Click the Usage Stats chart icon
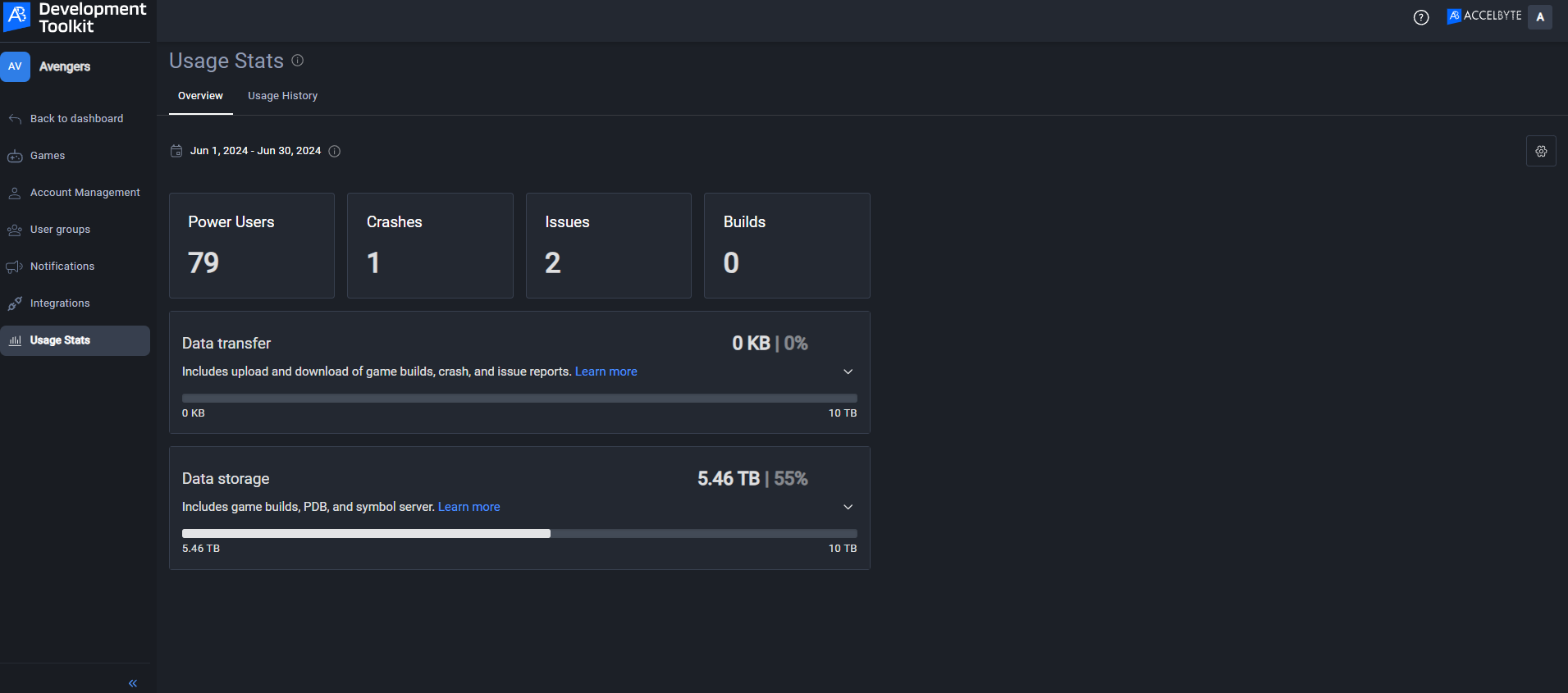 coord(15,340)
